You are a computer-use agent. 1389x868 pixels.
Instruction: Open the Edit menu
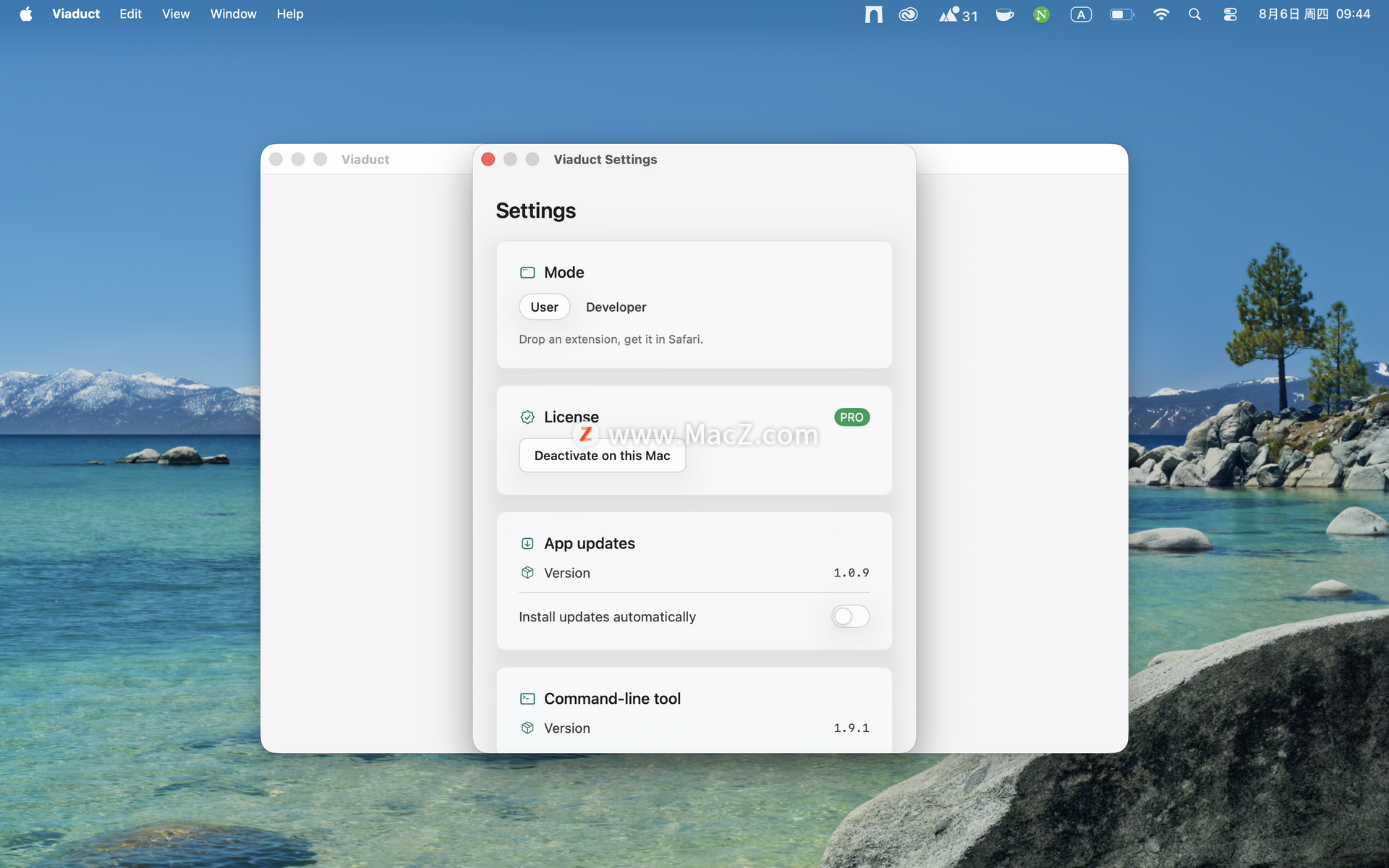130,14
